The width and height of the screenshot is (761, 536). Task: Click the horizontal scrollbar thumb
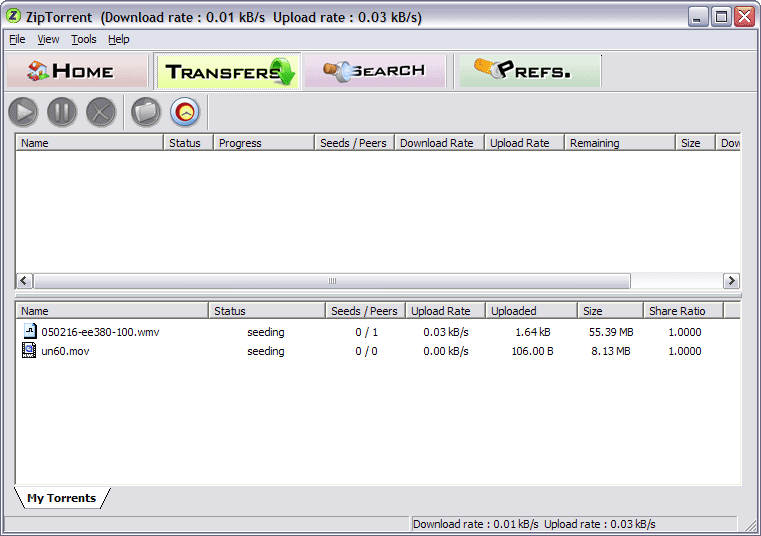[332, 281]
